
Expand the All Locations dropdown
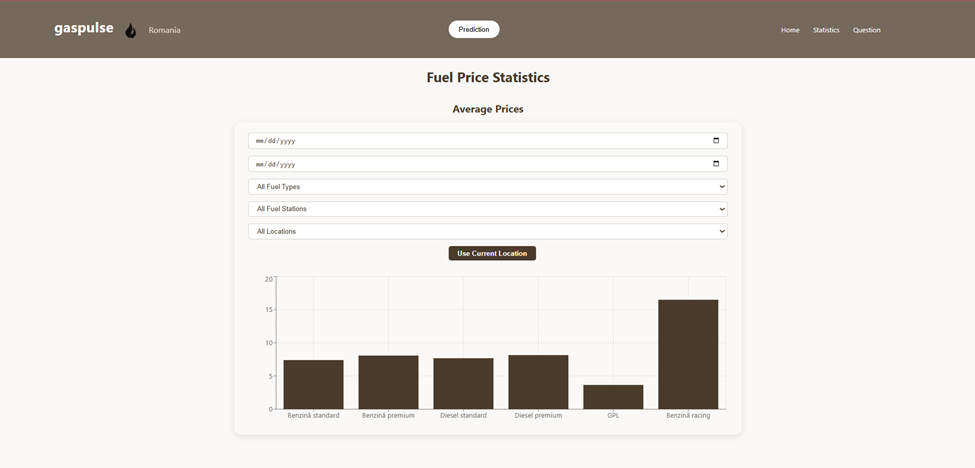[487, 231]
